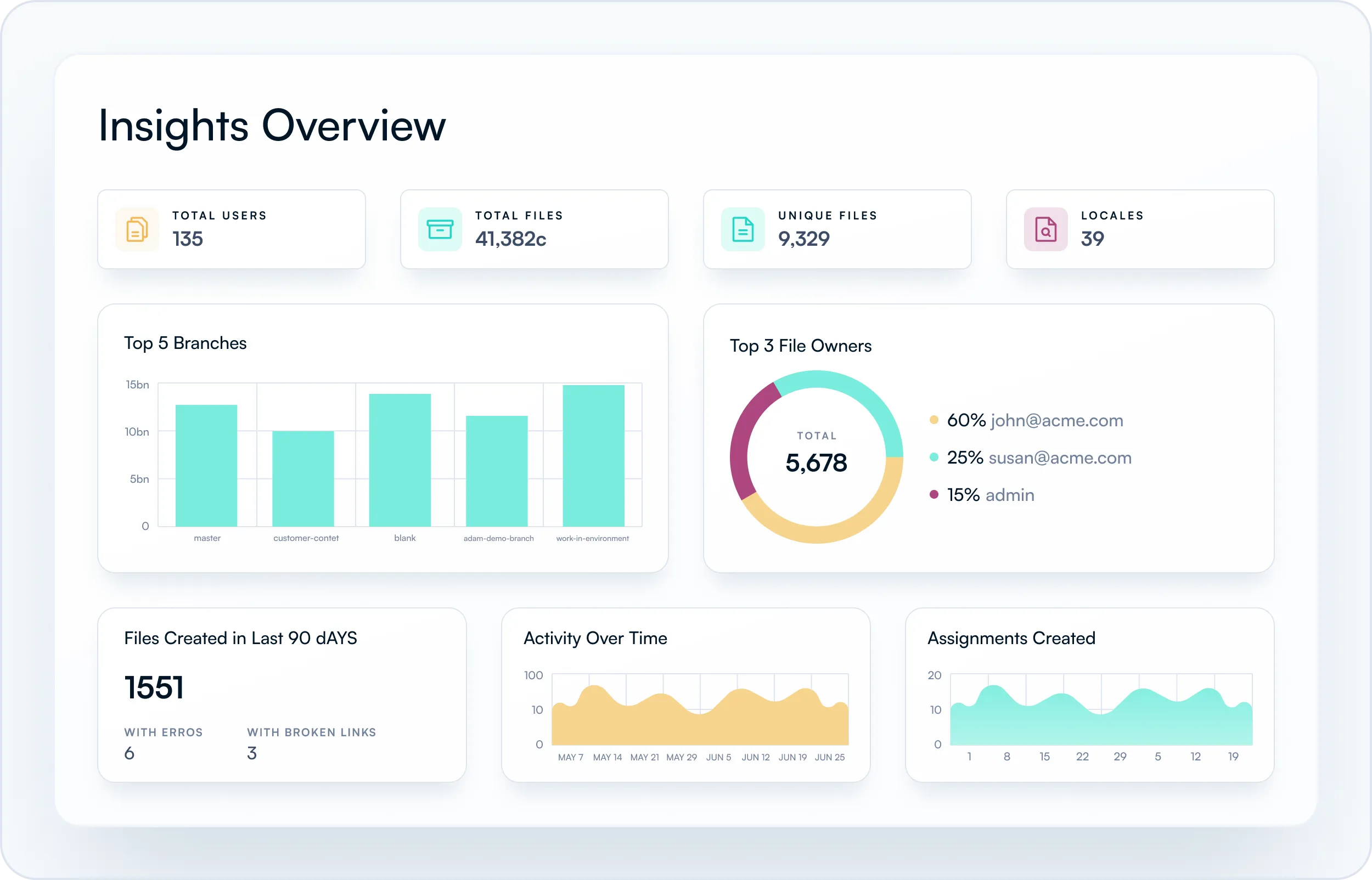1372x880 pixels.
Task: Click the customer-contet axis label
Action: [306, 538]
